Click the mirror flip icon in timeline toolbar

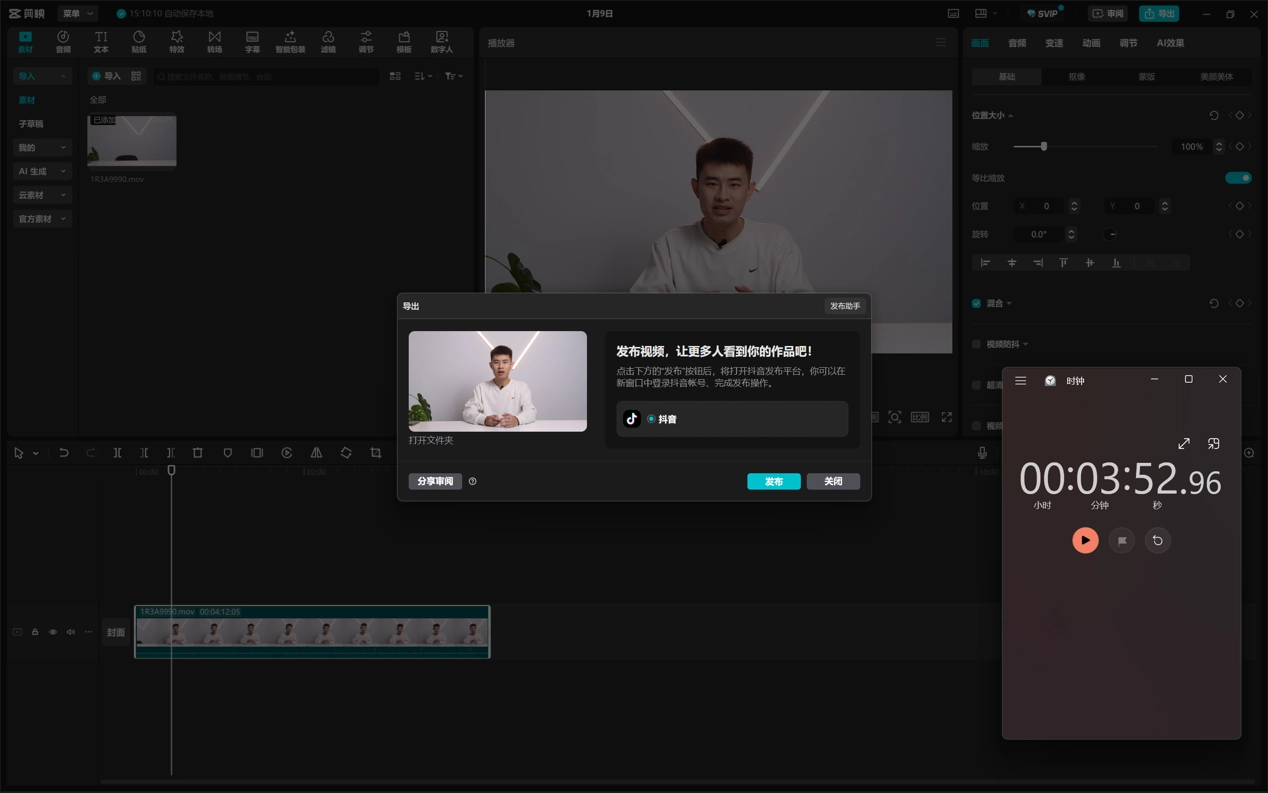click(x=316, y=453)
